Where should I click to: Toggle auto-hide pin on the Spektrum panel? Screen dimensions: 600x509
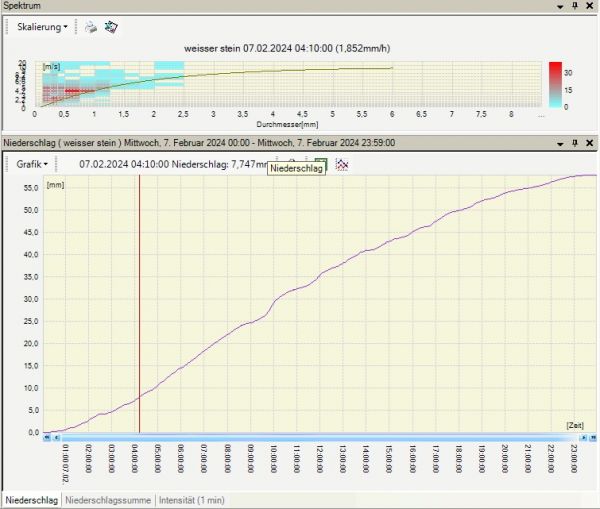tap(575, 6)
